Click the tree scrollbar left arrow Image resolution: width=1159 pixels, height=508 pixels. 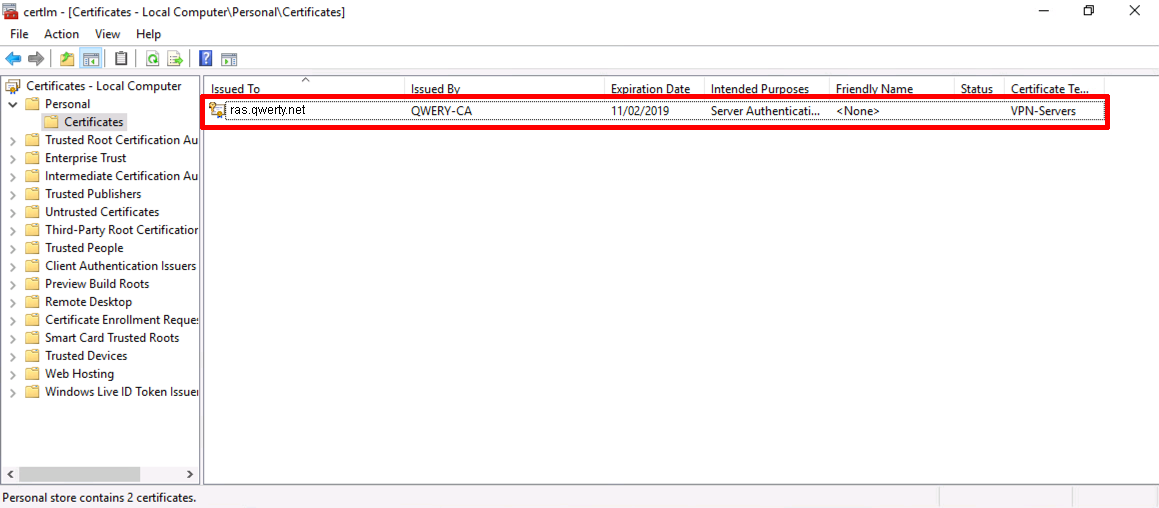(10, 474)
